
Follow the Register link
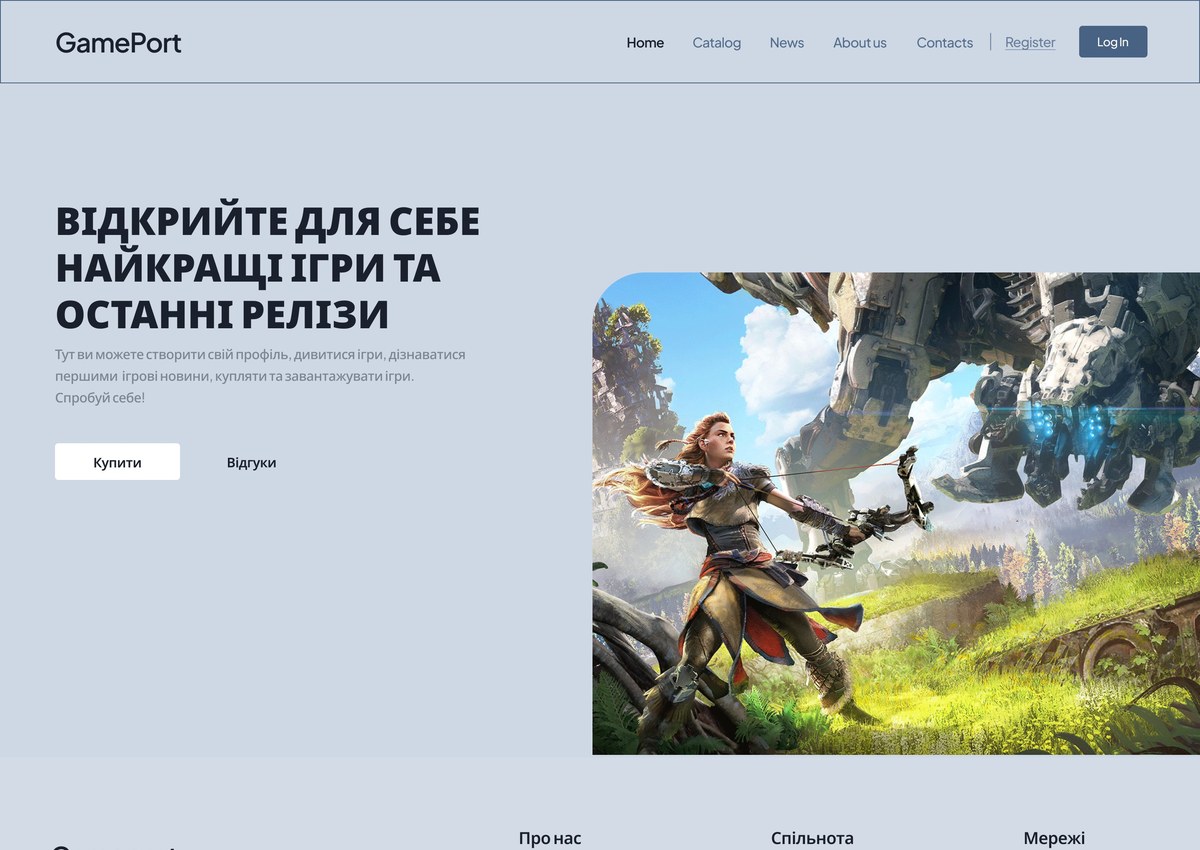pyautogui.click(x=1030, y=42)
